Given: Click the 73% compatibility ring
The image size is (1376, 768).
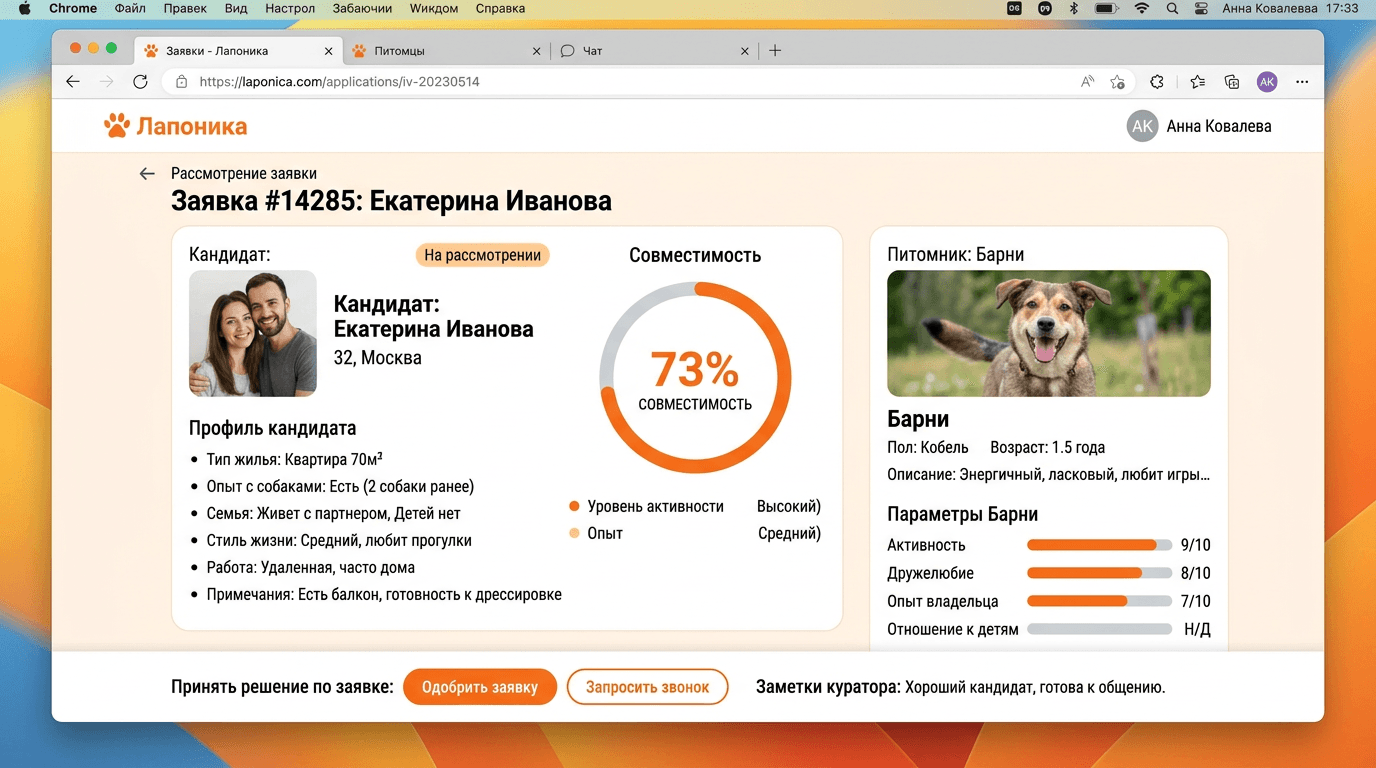Looking at the screenshot, I should click(695, 378).
